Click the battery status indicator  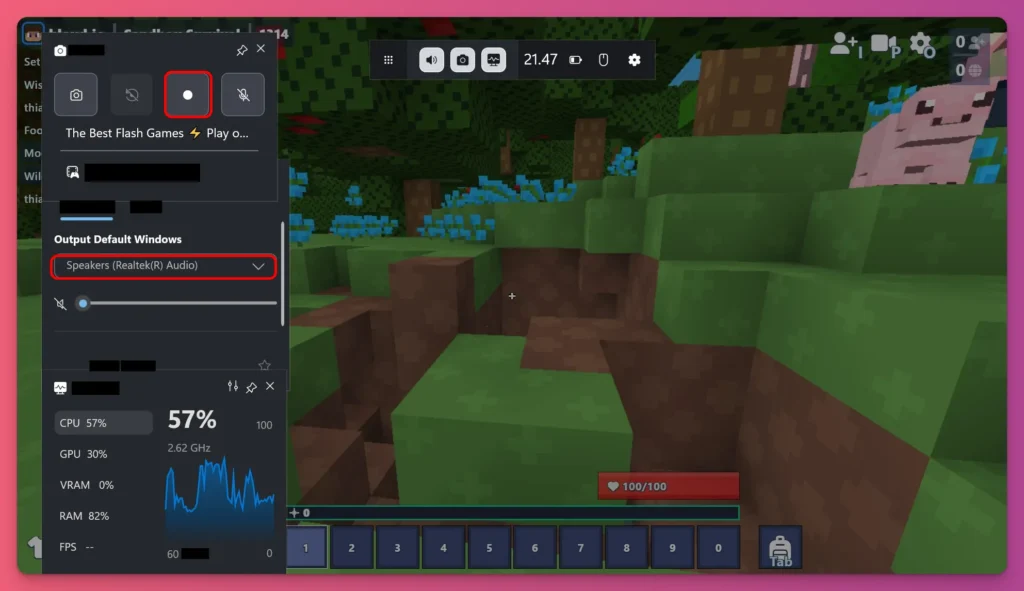(x=574, y=60)
